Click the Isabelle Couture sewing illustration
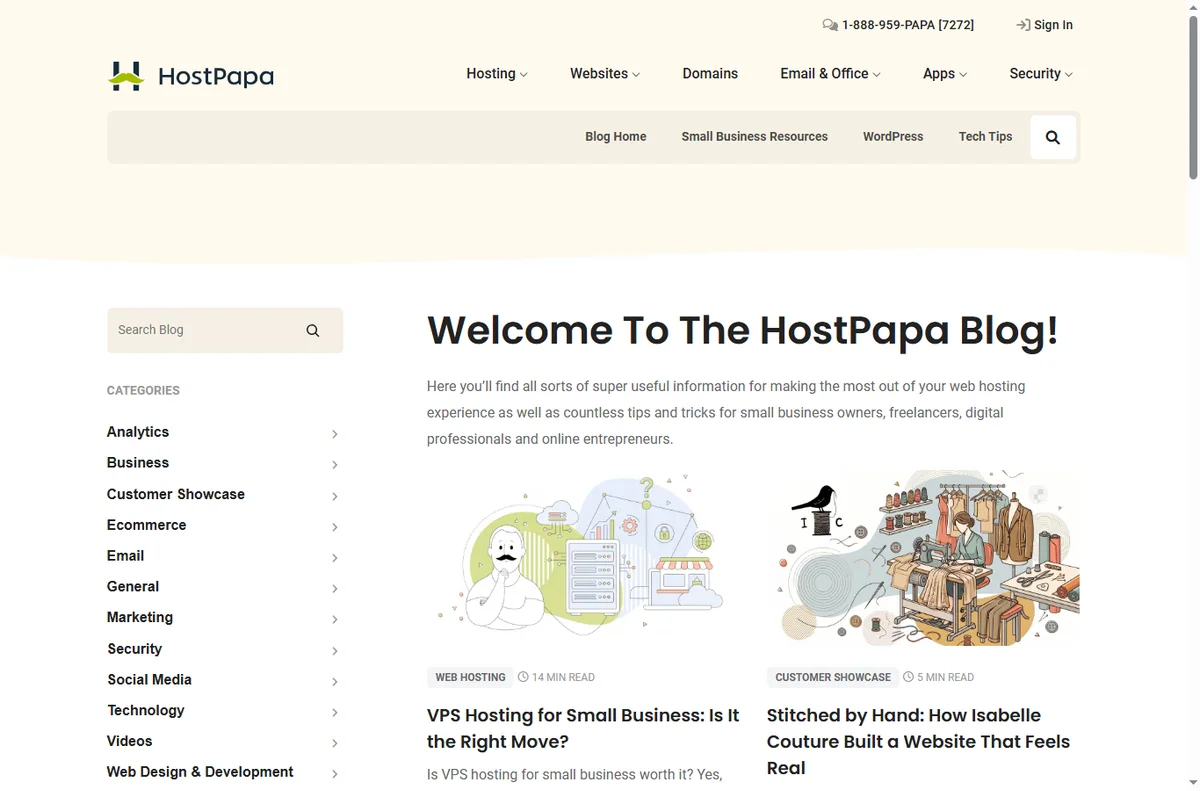This screenshot has height=791, width=1200. [x=923, y=558]
